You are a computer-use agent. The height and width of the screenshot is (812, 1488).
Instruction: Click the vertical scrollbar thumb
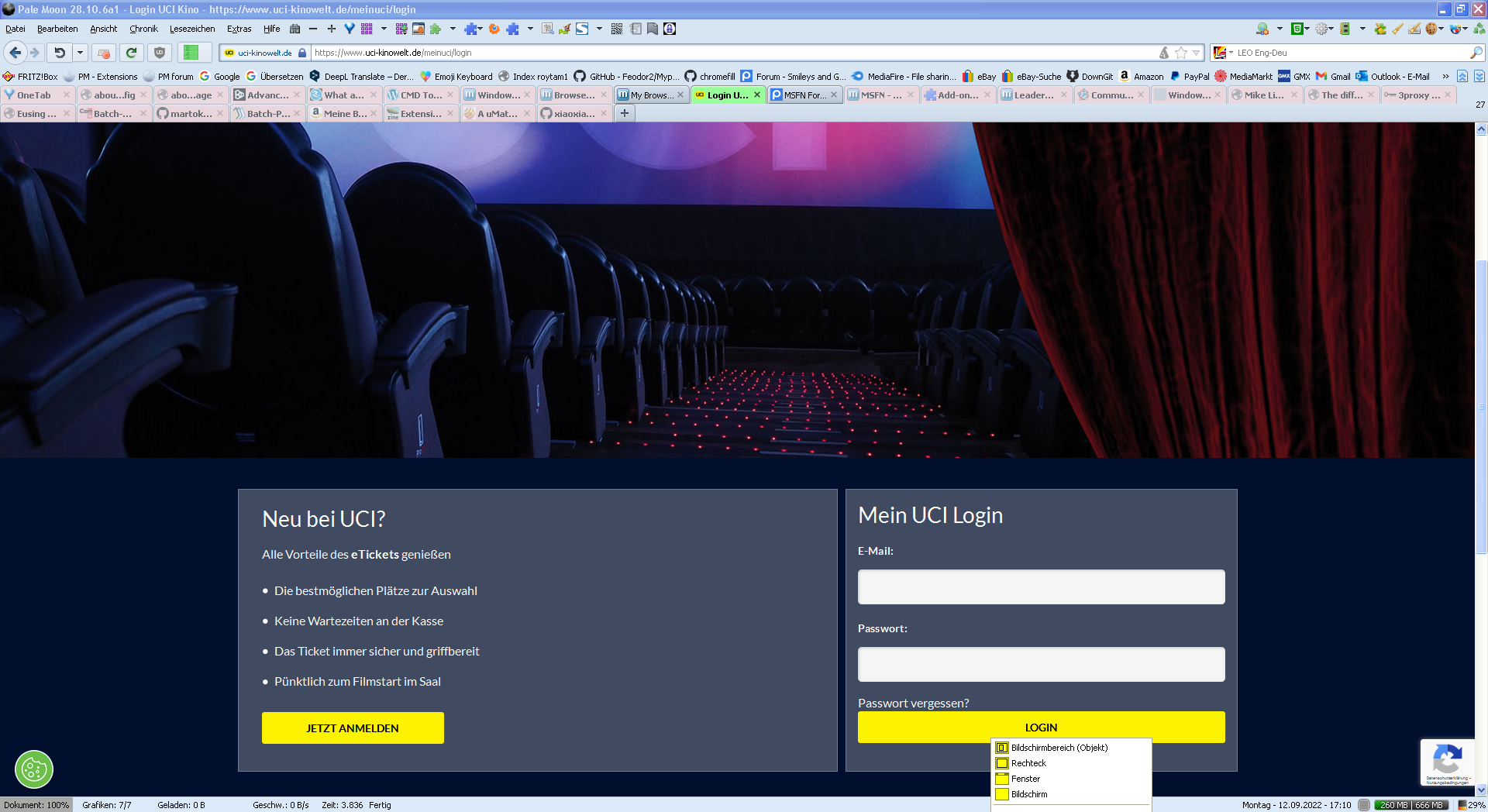click(x=1481, y=407)
